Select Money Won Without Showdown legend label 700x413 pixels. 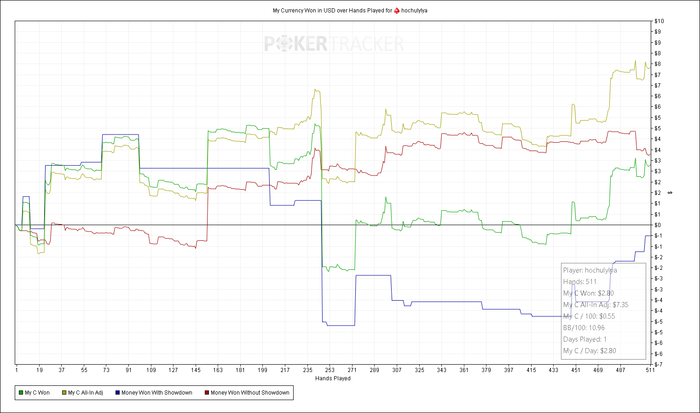250,393
